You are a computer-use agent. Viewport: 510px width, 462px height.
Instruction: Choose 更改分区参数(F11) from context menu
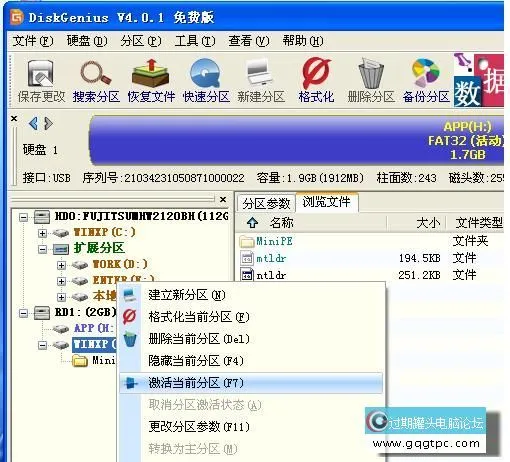251,427
